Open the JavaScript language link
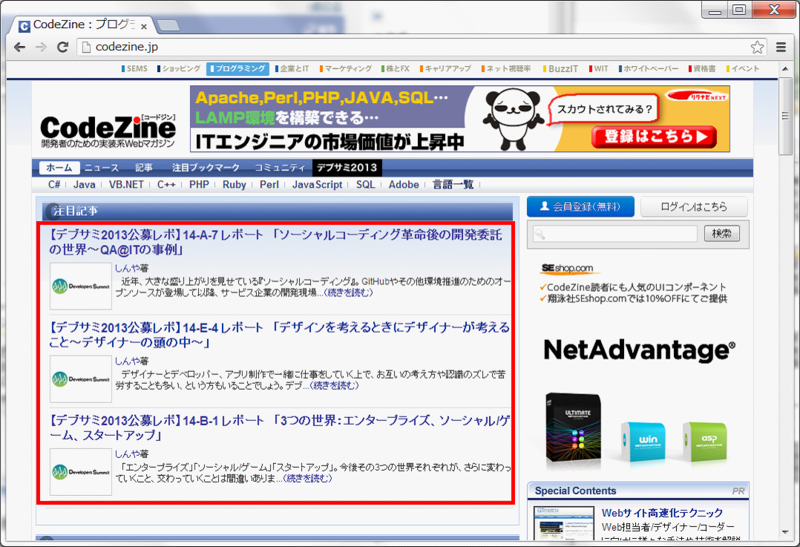The image size is (800, 547). (317, 185)
